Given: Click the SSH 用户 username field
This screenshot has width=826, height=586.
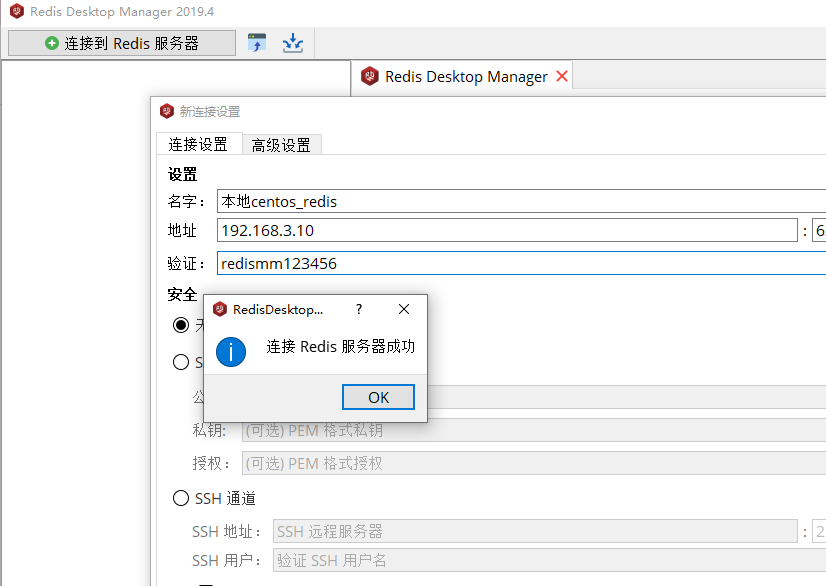Looking at the screenshot, I should pyautogui.click(x=549, y=560).
